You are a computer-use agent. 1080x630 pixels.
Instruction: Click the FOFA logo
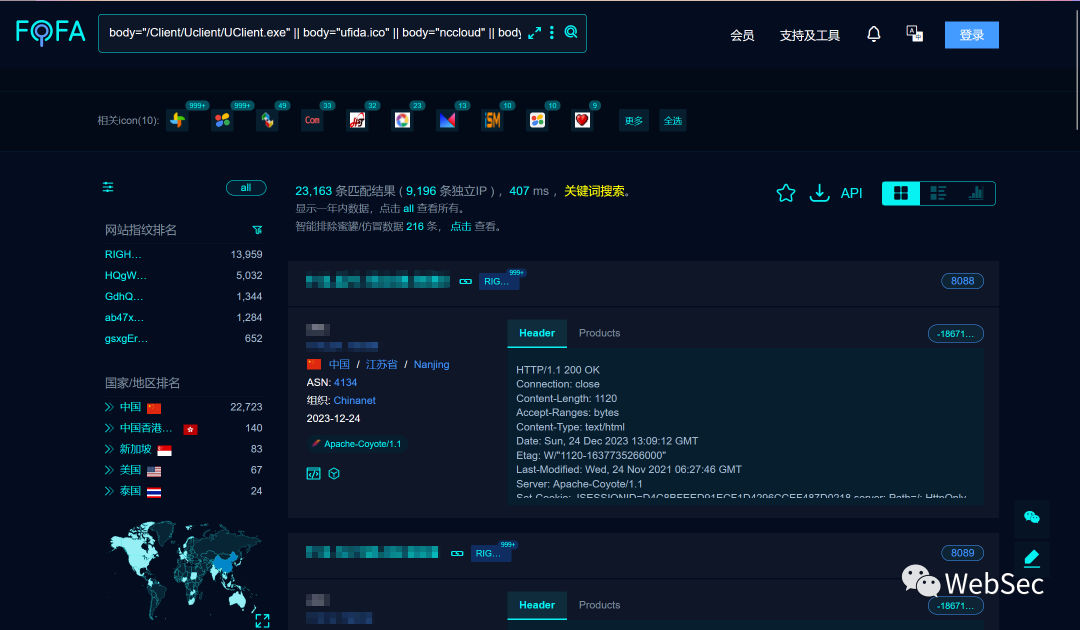coord(50,32)
